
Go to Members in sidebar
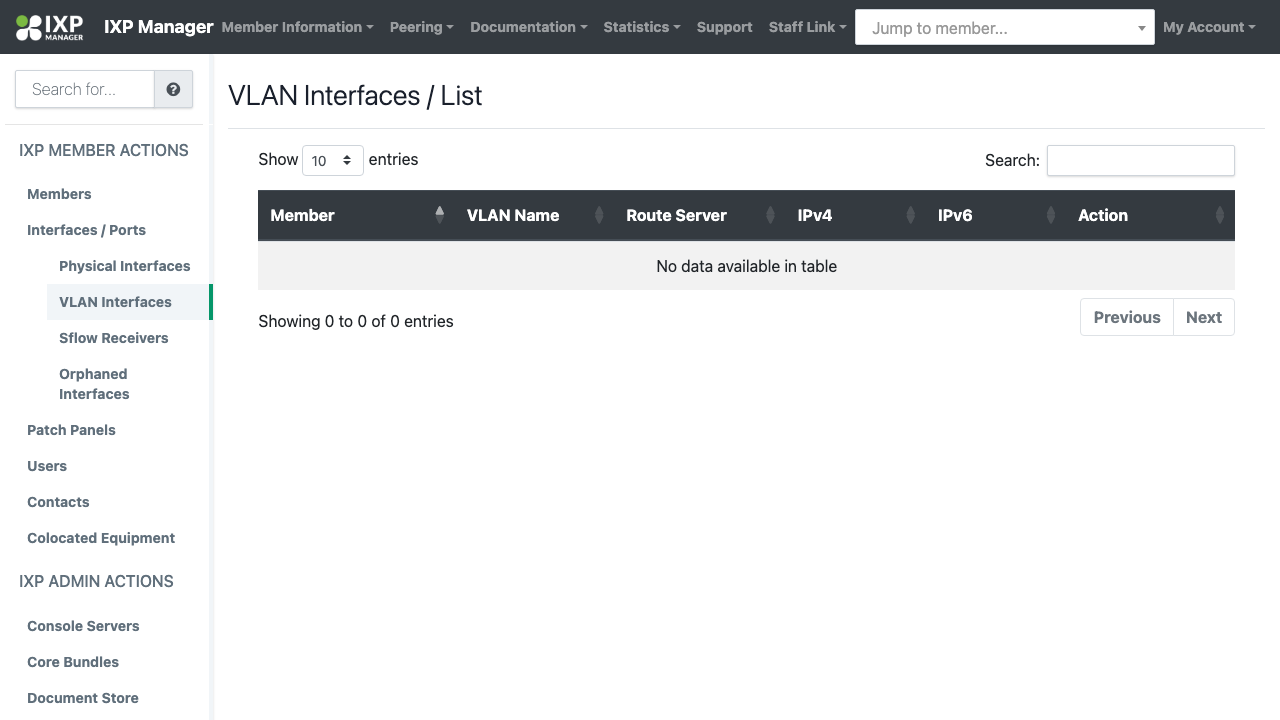pyautogui.click(x=59, y=194)
